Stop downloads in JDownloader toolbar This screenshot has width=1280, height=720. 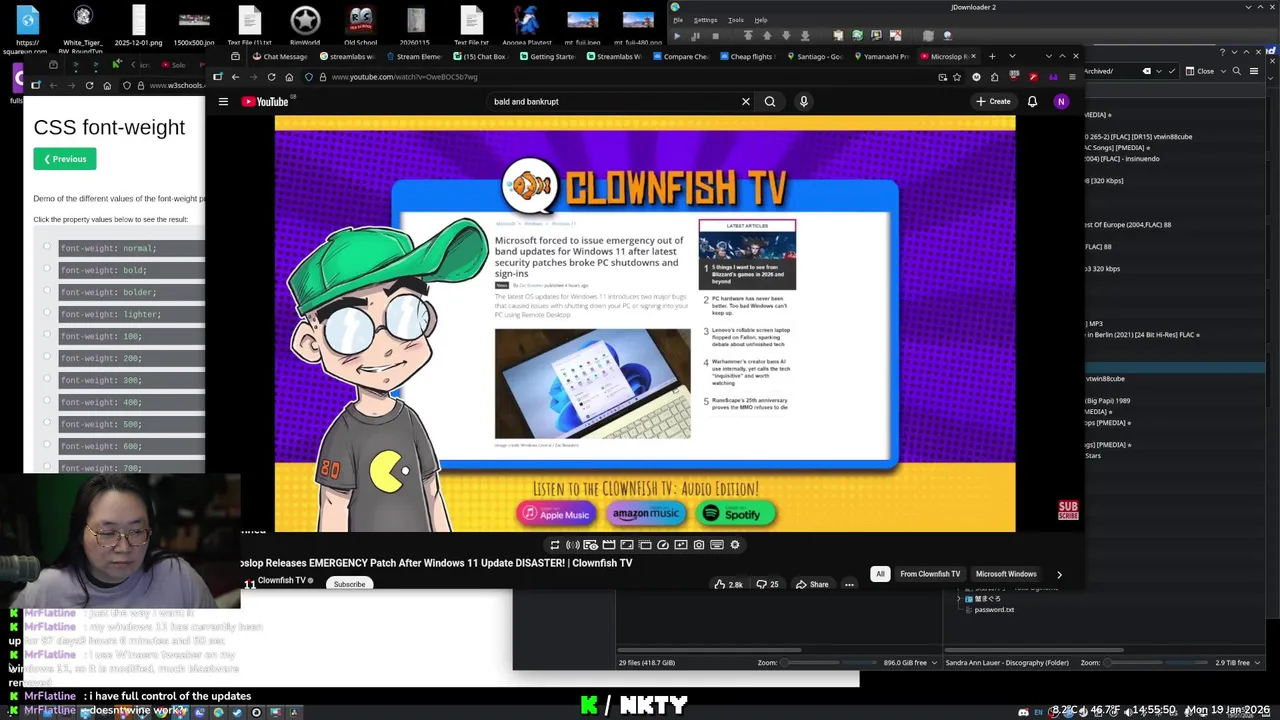coord(715,36)
